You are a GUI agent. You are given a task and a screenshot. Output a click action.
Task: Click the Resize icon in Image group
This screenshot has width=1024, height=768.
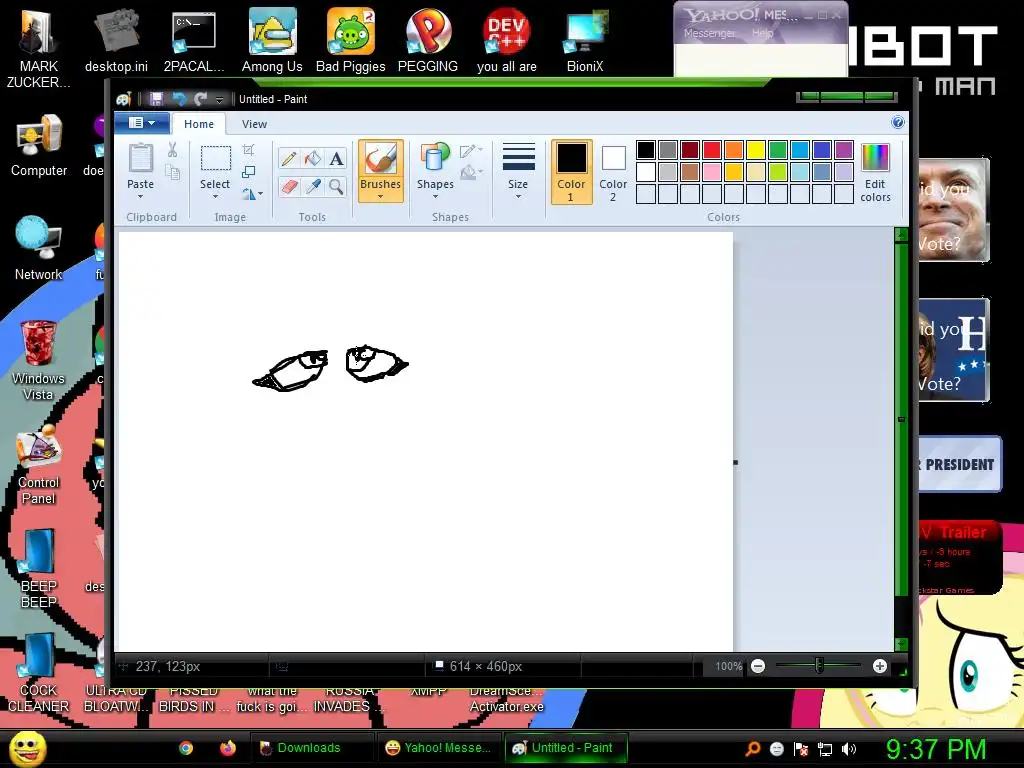(248, 172)
